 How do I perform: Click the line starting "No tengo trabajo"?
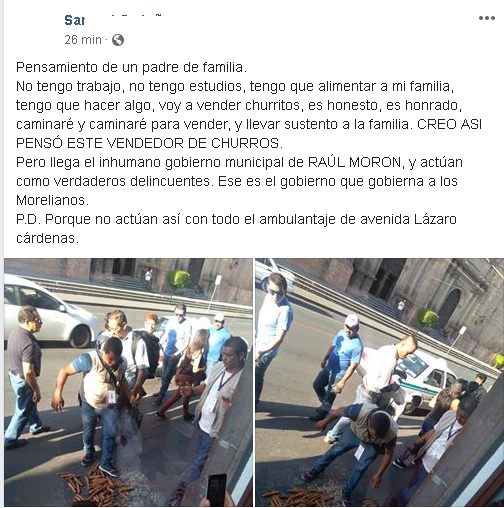(235, 86)
